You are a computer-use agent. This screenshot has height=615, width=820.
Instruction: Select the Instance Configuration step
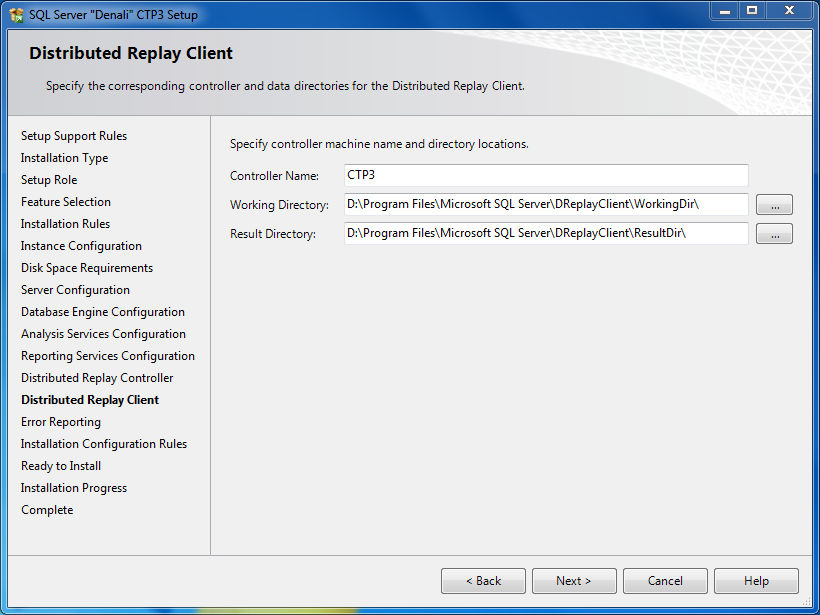coord(81,246)
